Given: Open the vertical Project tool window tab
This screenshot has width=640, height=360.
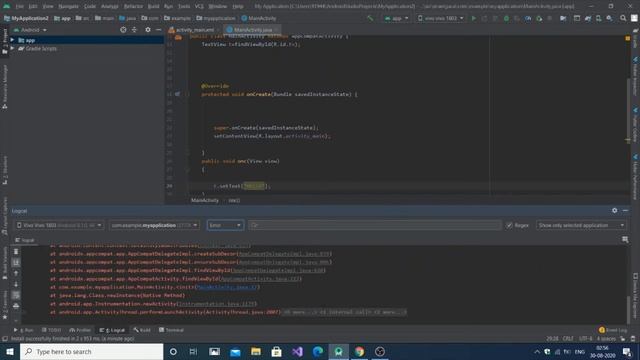Looking at the screenshot, I should pyautogui.click(x=5, y=41).
